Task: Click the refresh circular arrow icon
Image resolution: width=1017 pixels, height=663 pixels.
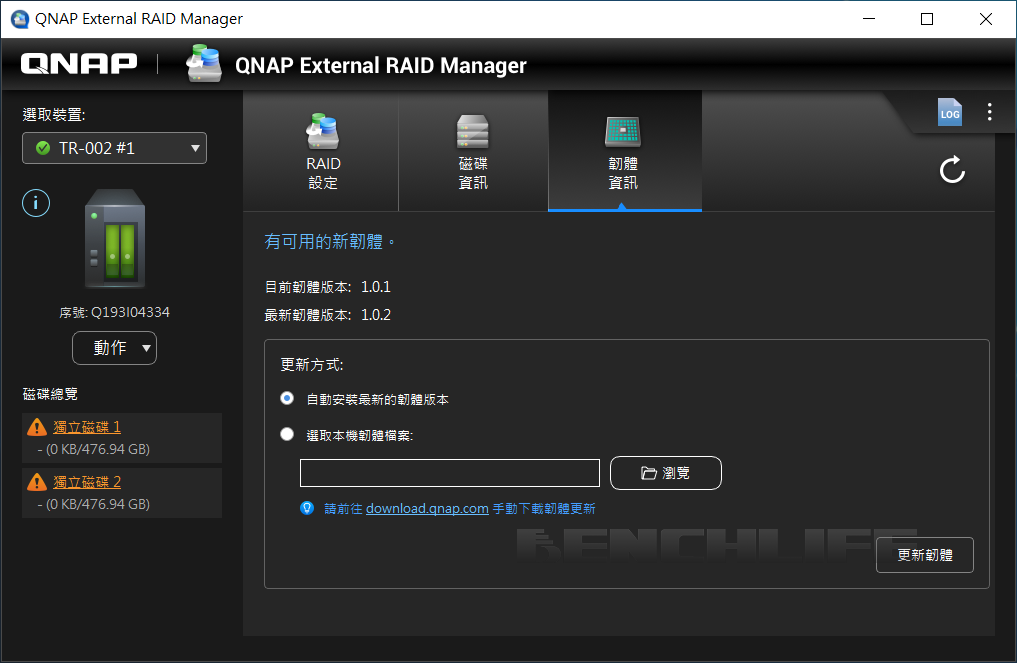Action: (x=952, y=170)
